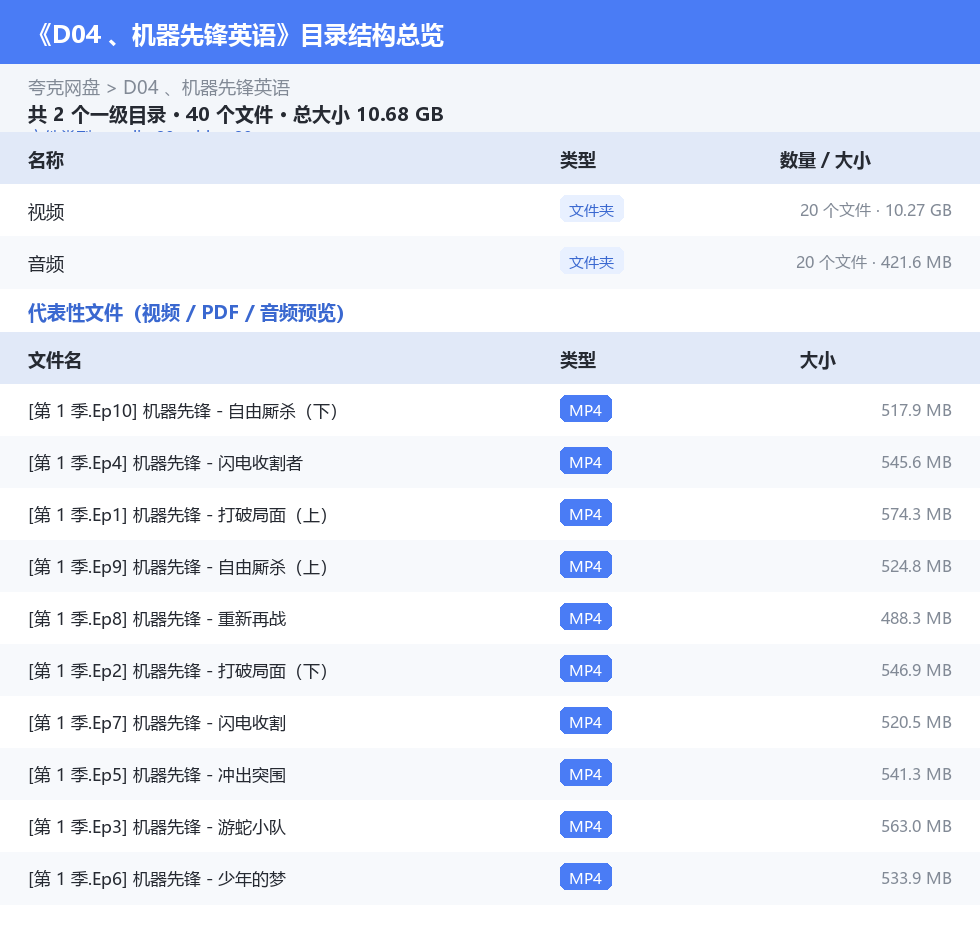
Task: Click the D04 、机器先锋英语 breadcrumb text
Action: [x=207, y=87]
